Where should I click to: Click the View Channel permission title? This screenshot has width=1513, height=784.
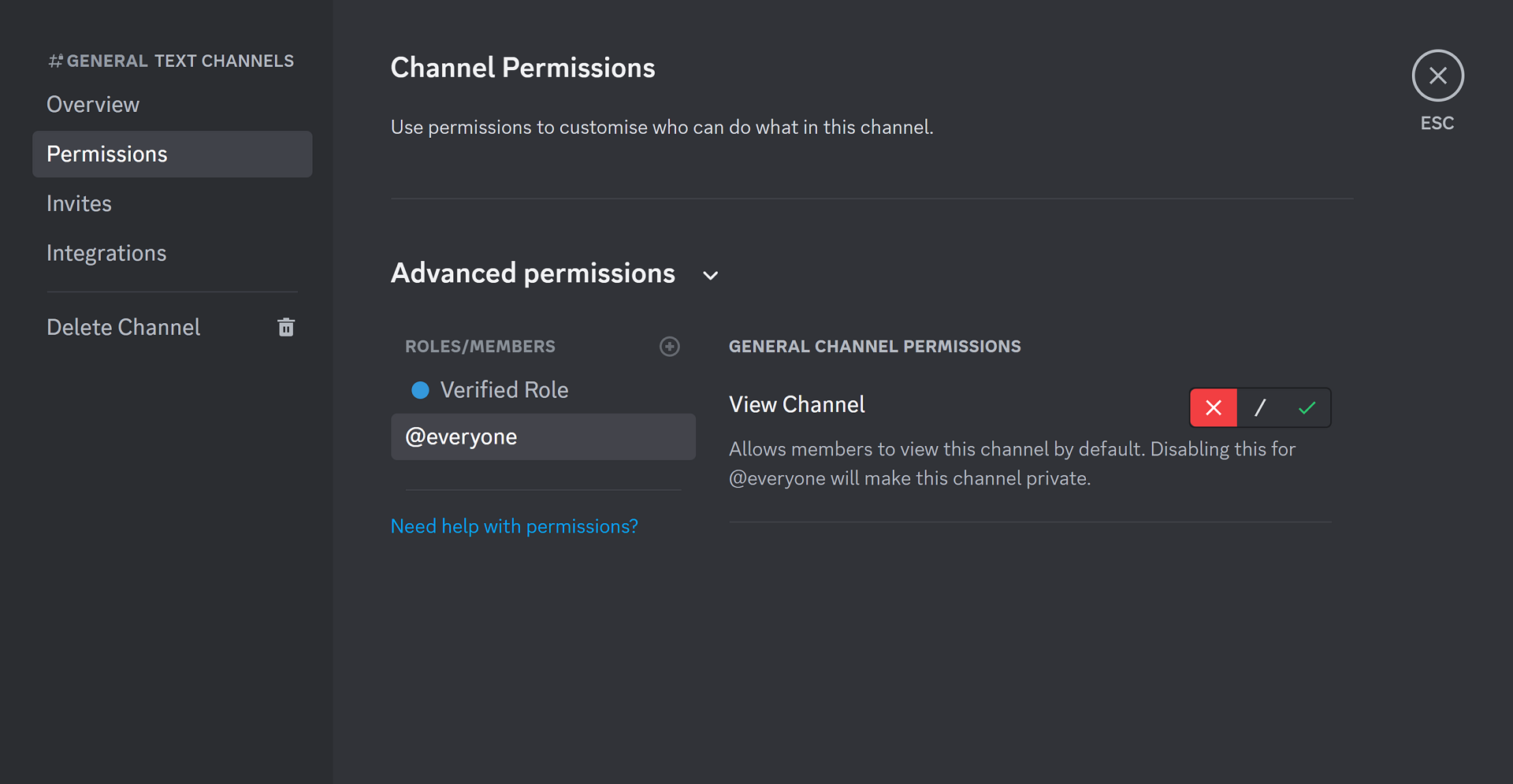[797, 405]
